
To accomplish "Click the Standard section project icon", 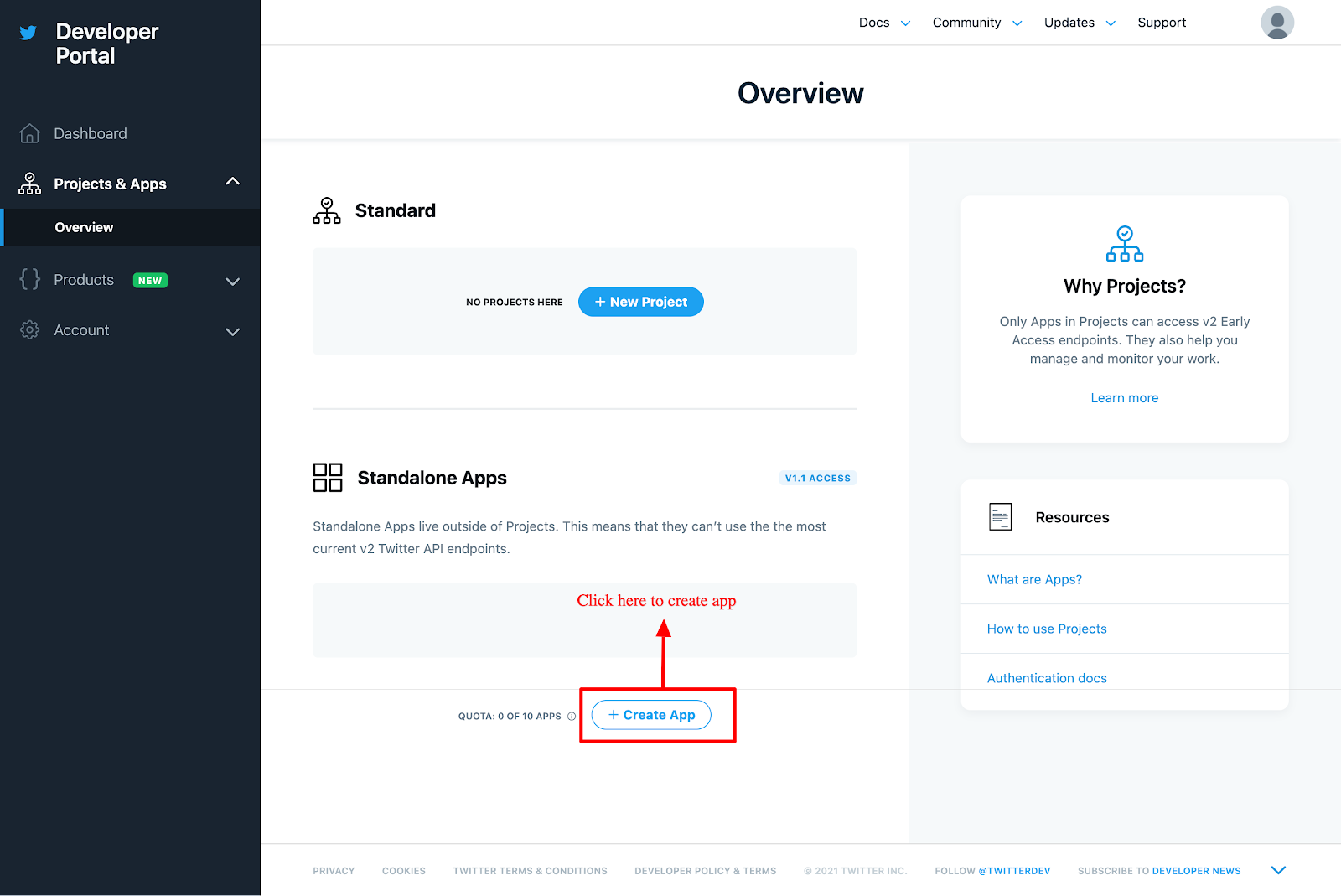I will point(327,210).
